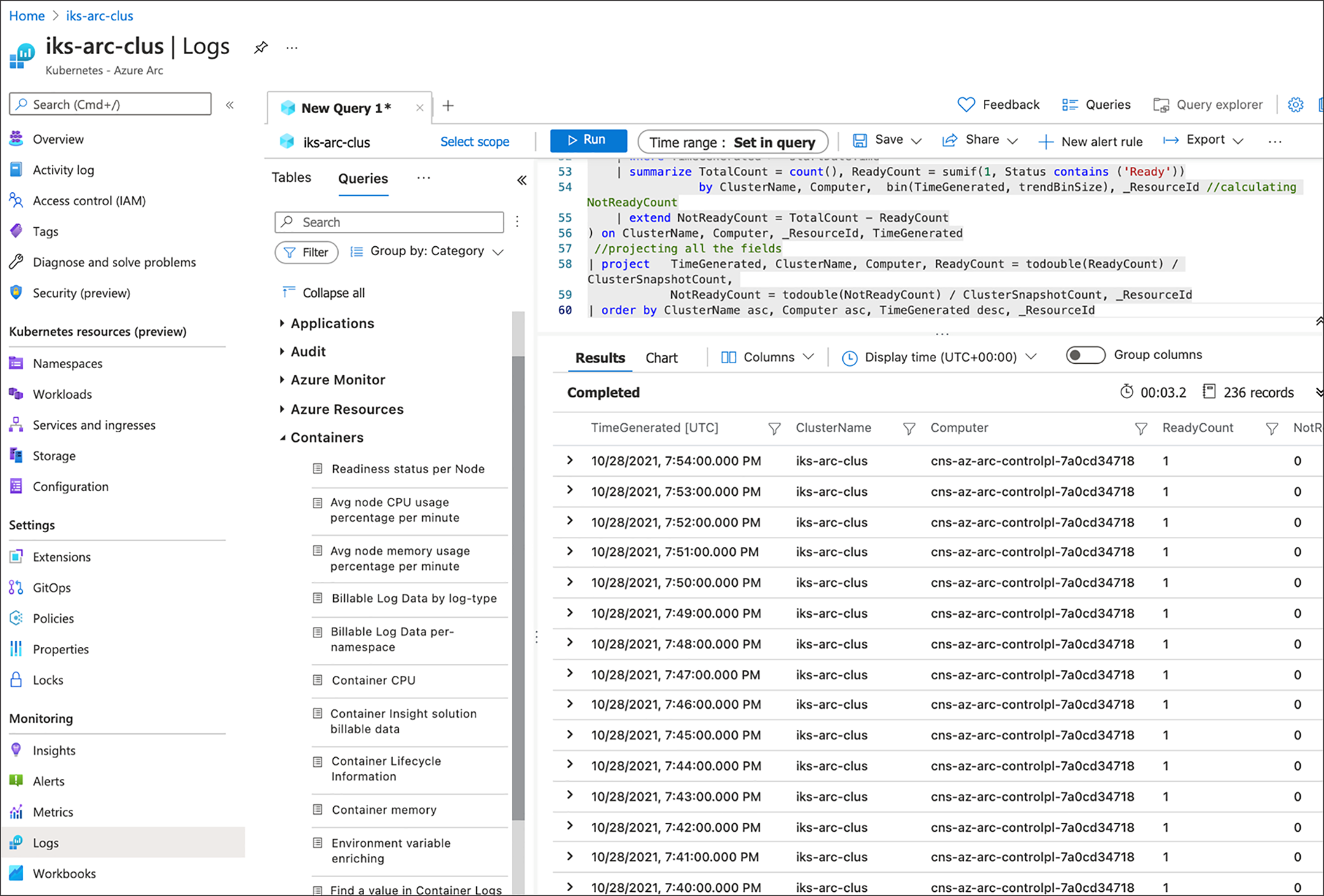Click the query search field
This screenshot has width=1324, height=896.
[389, 222]
